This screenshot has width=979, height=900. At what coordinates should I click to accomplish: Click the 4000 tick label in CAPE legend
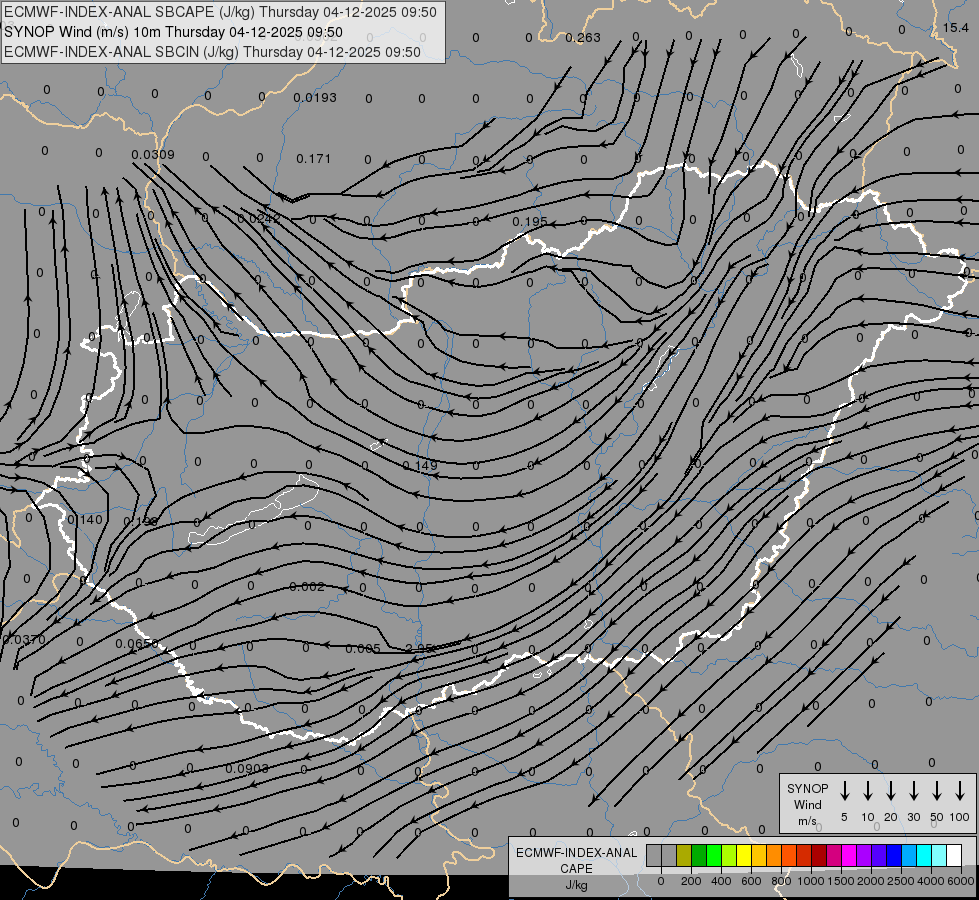click(x=931, y=881)
